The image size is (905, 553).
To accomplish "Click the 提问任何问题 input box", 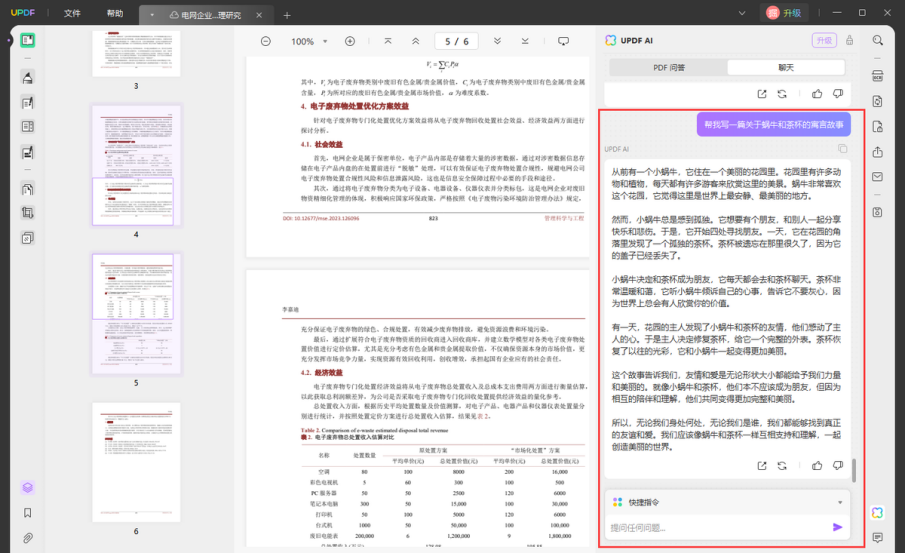I will click(x=719, y=528).
